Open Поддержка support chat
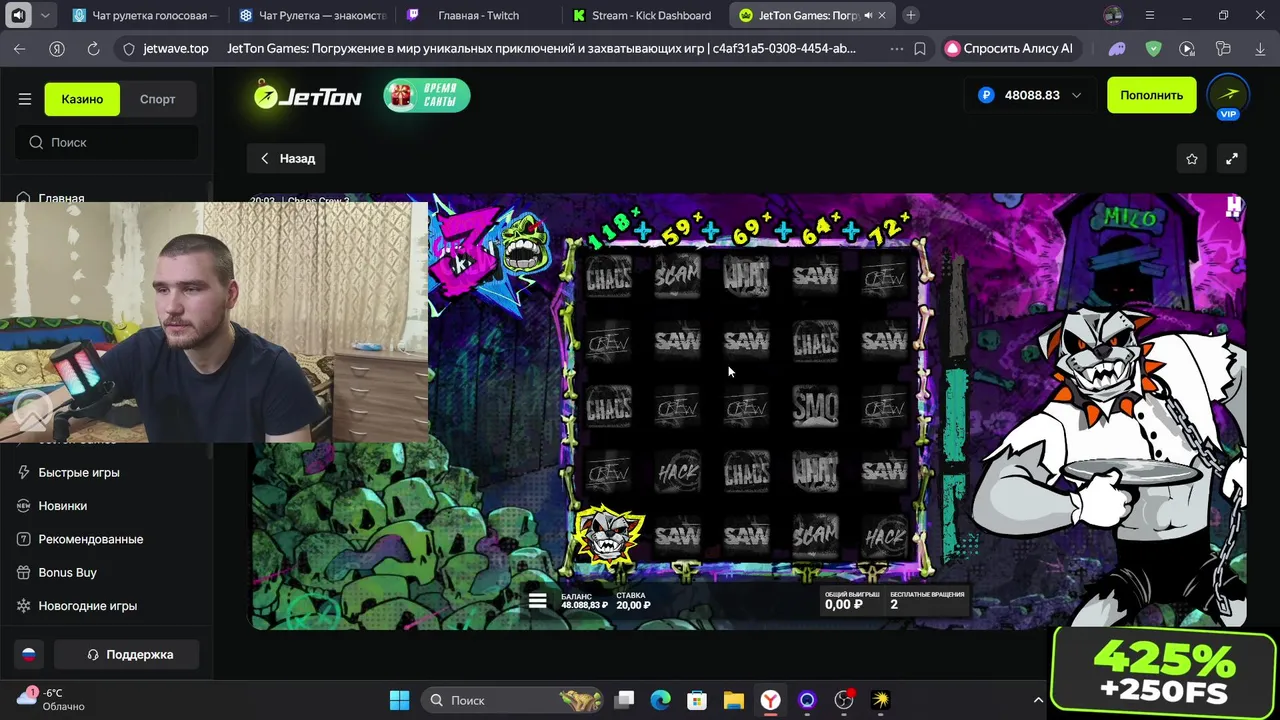1280x720 pixels. [127, 654]
